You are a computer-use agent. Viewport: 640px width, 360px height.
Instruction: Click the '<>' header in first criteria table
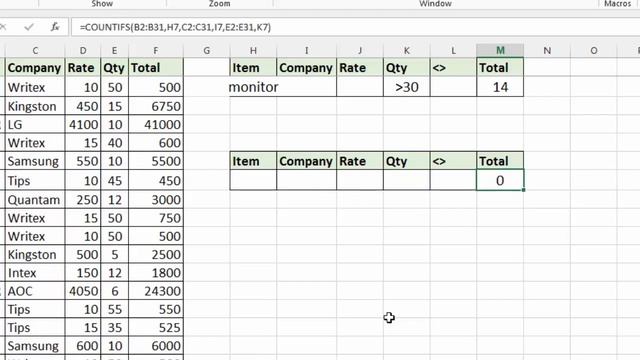(x=453, y=68)
